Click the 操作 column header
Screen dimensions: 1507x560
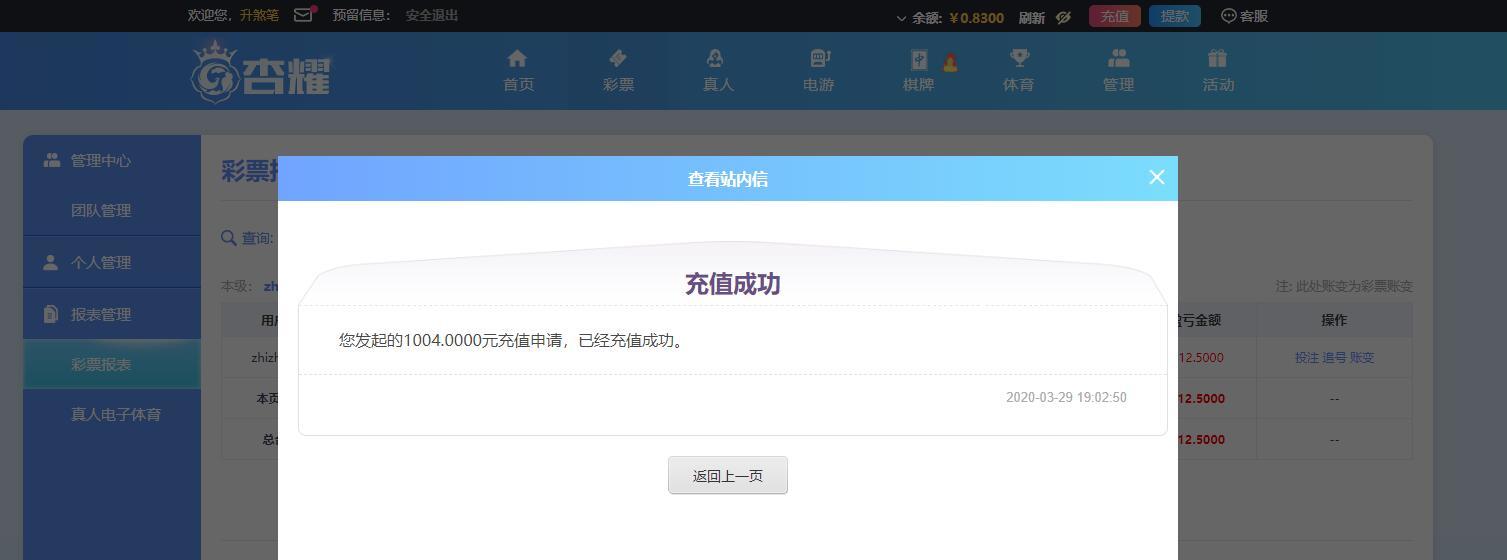coord(1334,320)
